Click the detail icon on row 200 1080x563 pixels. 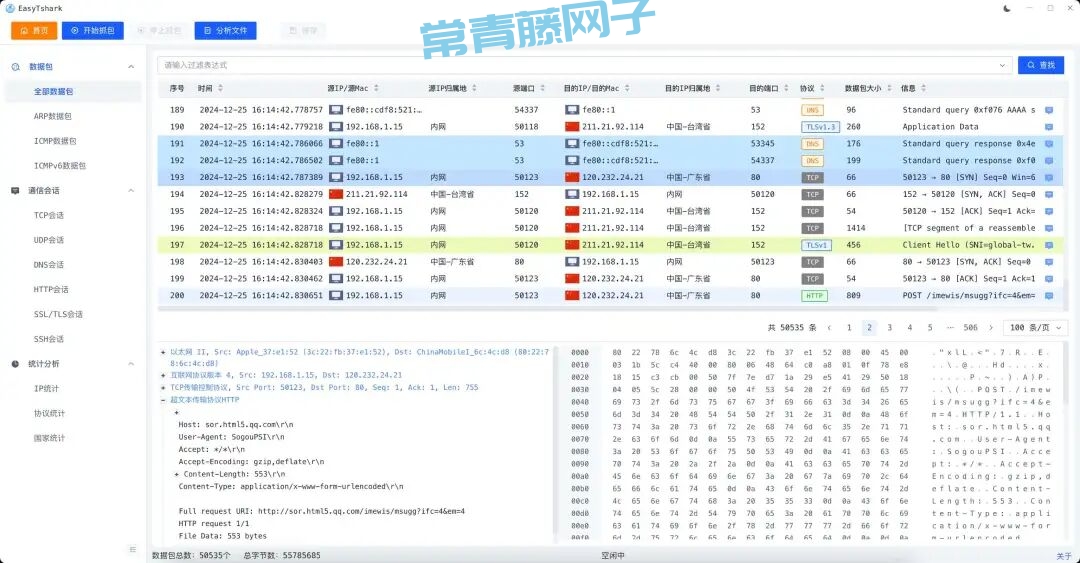[1049, 296]
